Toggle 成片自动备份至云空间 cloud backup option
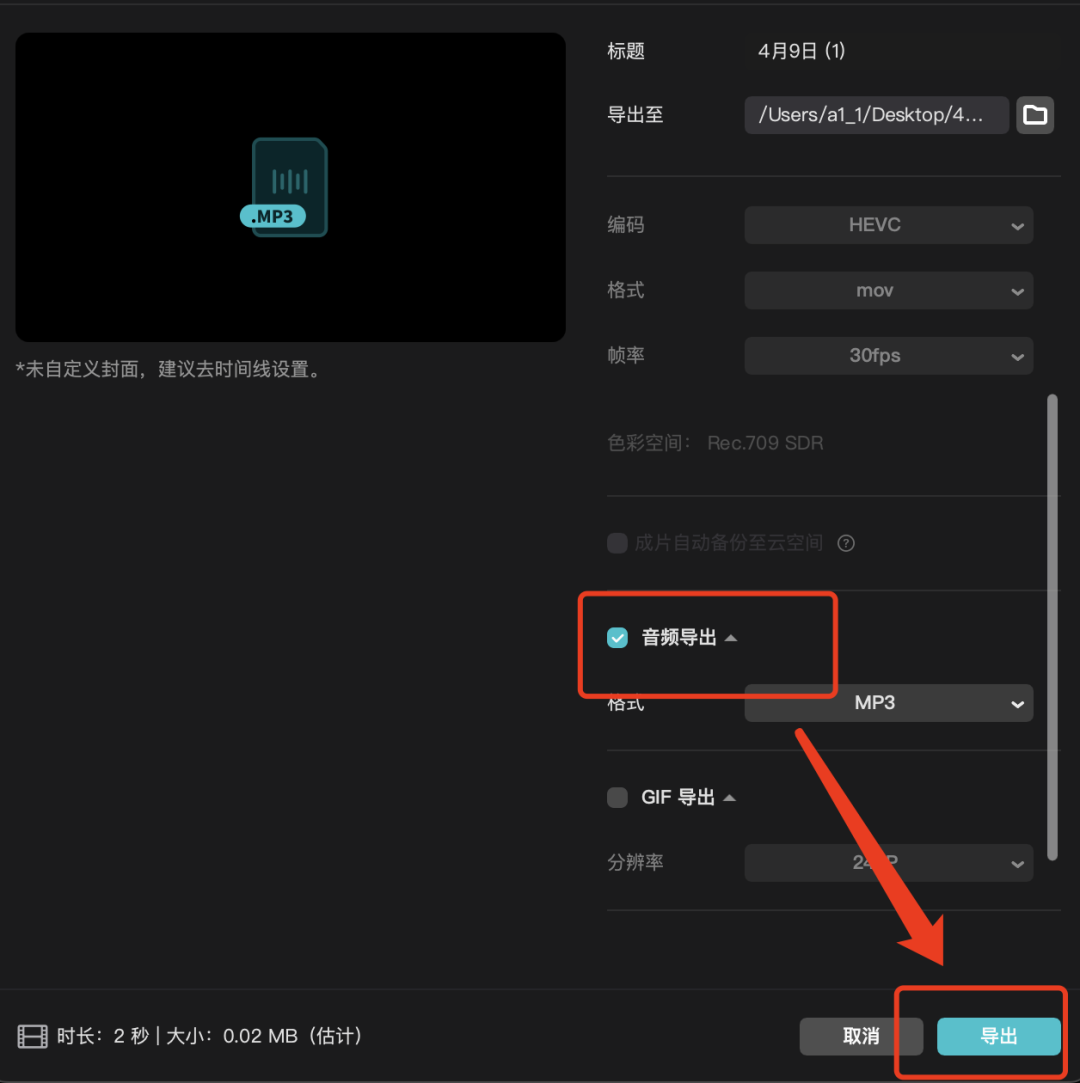1080x1083 pixels. pos(617,543)
